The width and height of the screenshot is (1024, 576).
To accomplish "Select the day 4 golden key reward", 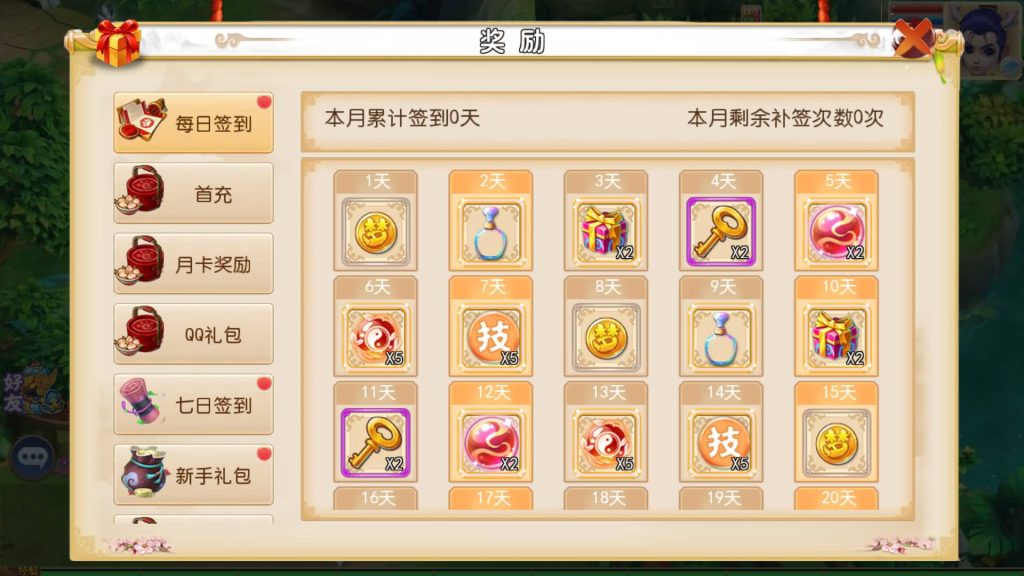I will (x=721, y=232).
